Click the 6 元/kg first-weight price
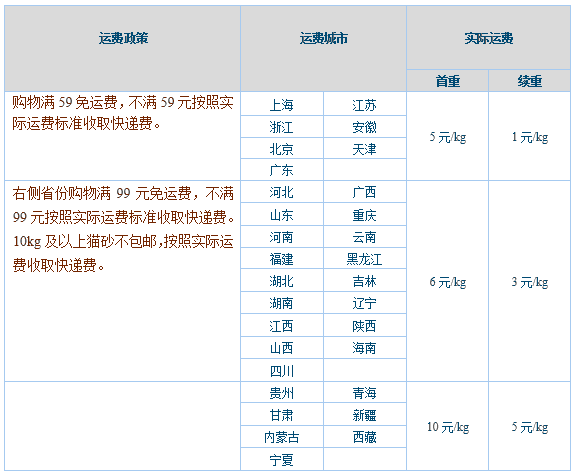 pos(447,282)
